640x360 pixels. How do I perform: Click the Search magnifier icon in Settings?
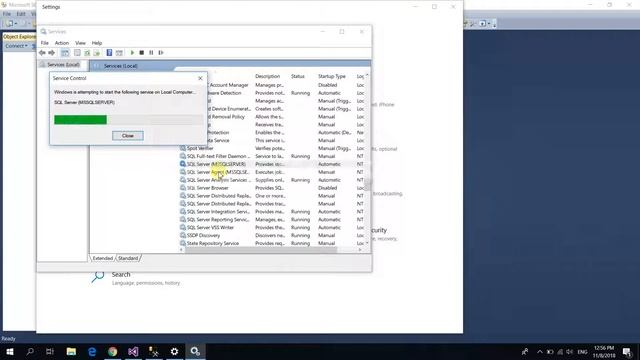(98, 277)
